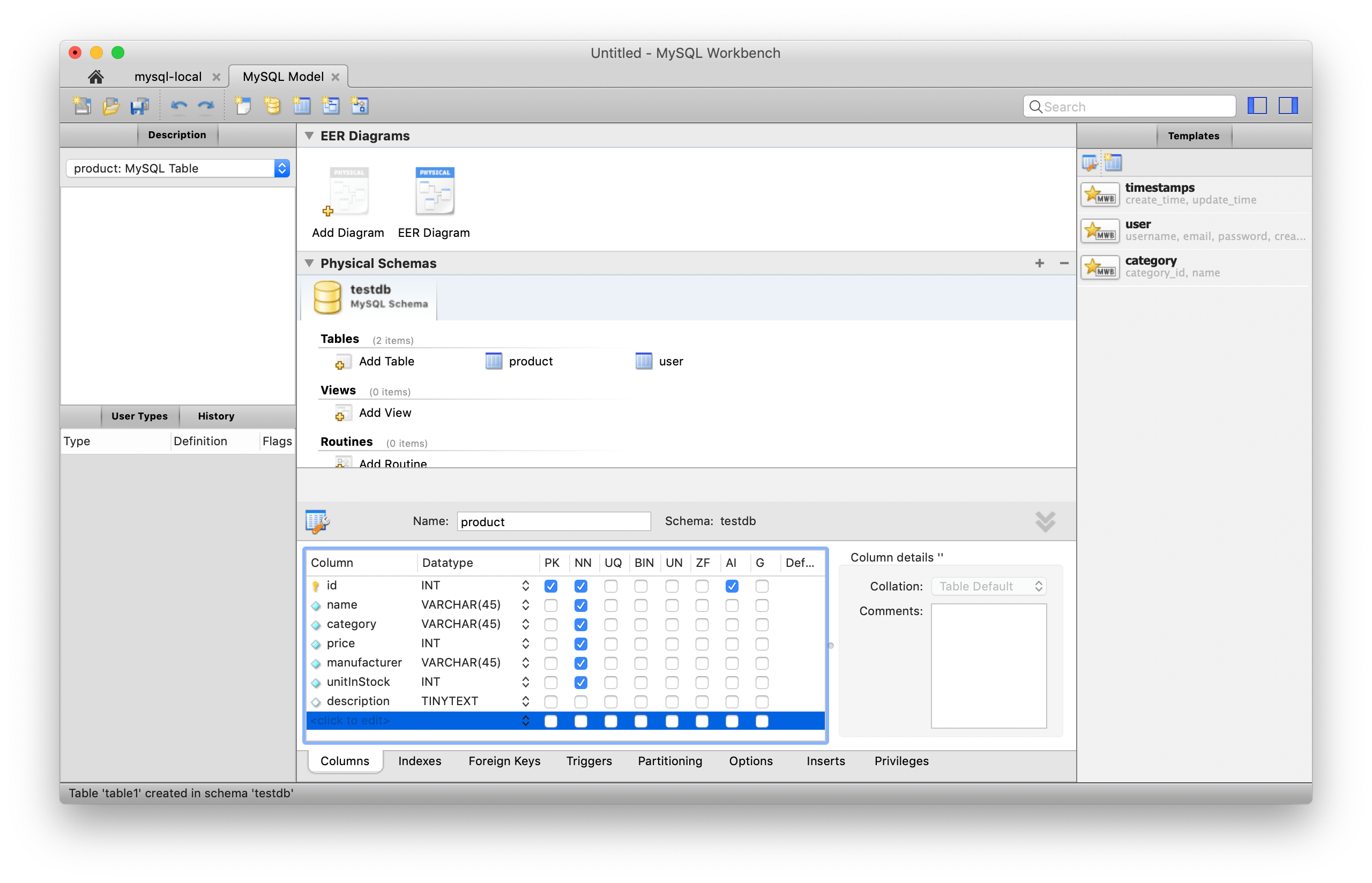The image size is (1372, 883).
Task: Redo the last action
Action: click(206, 106)
